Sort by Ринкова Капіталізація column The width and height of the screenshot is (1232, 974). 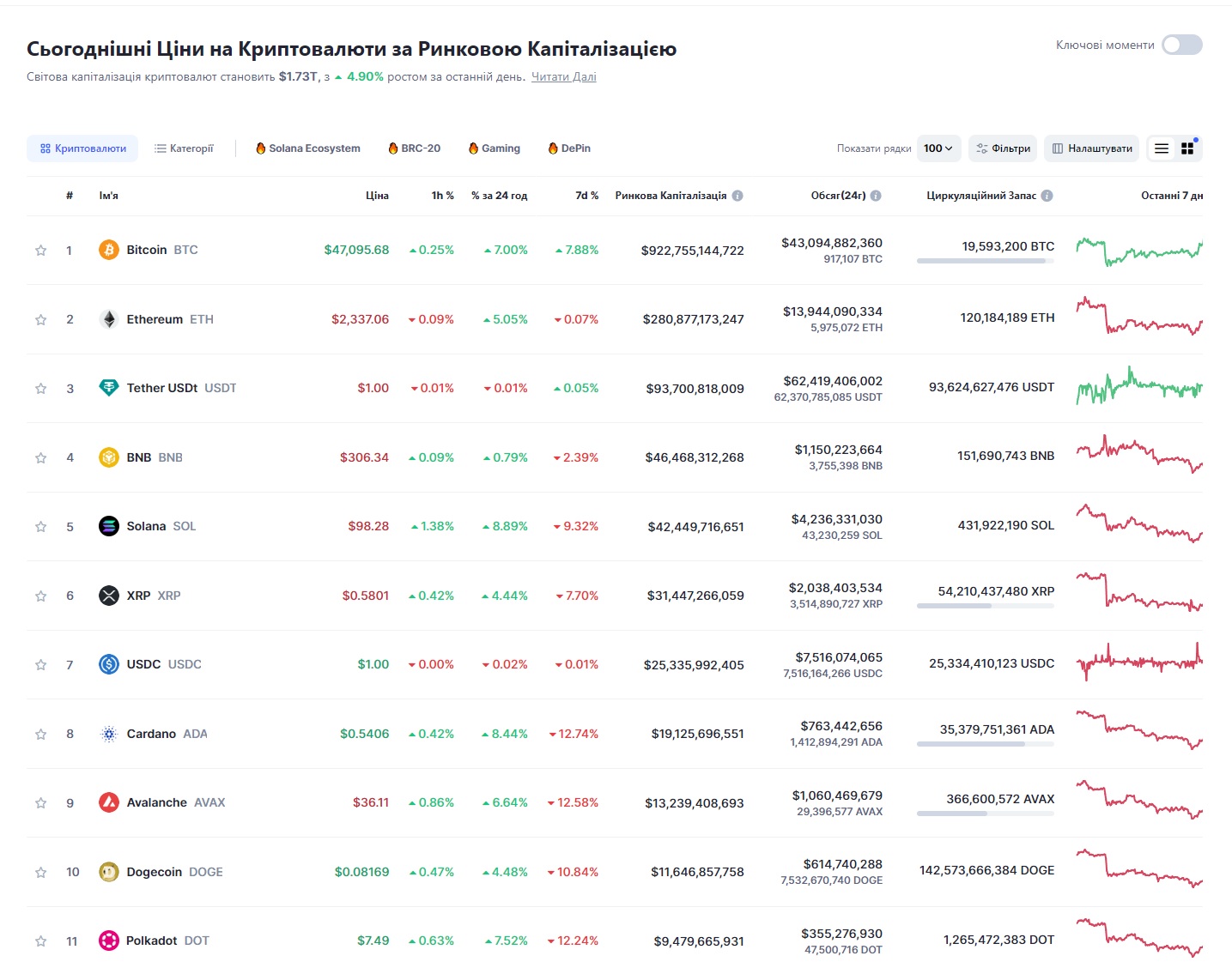(x=671, y=196)
